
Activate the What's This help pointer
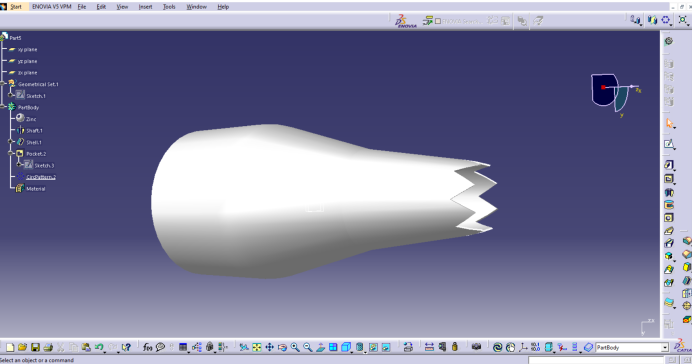point(126,347)
